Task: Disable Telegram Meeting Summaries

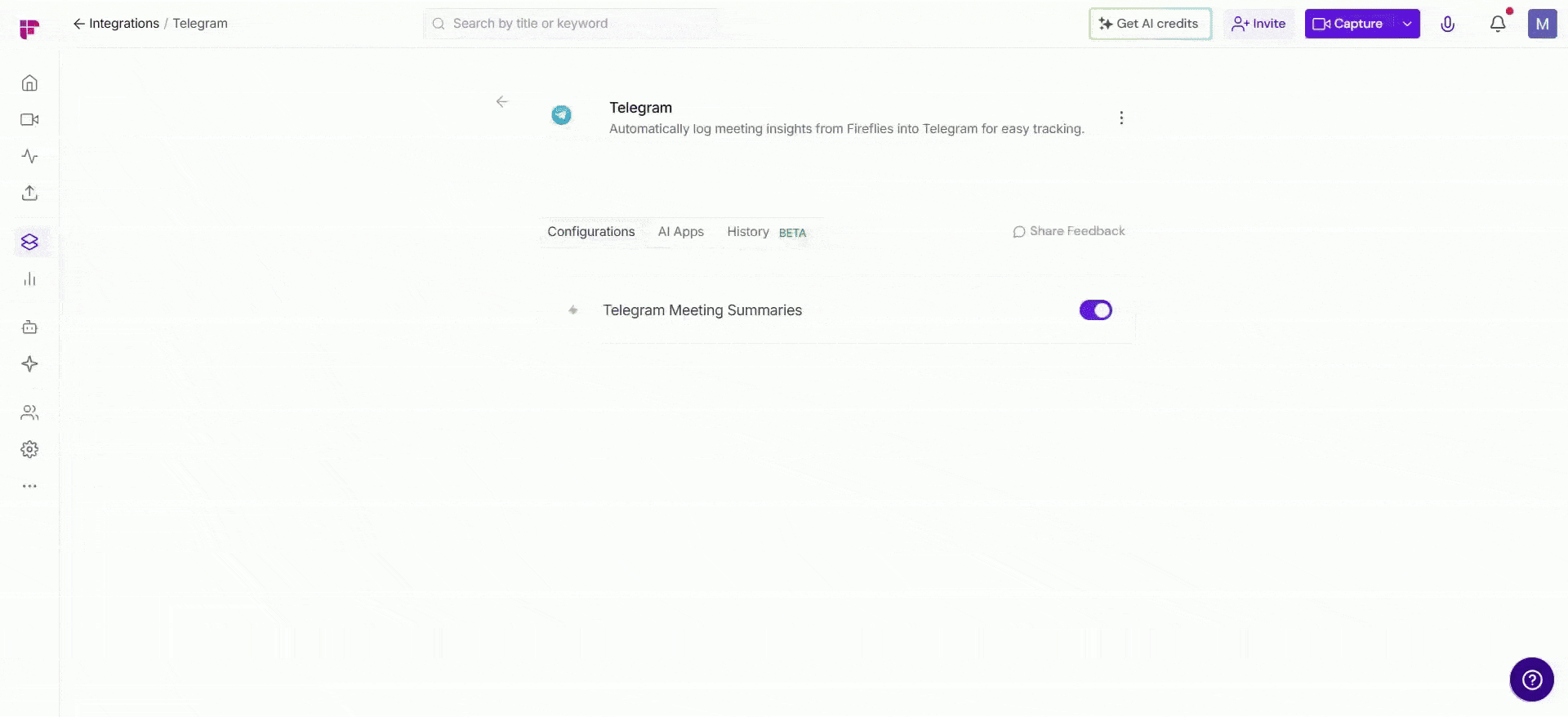Action: pos(1095,310)
